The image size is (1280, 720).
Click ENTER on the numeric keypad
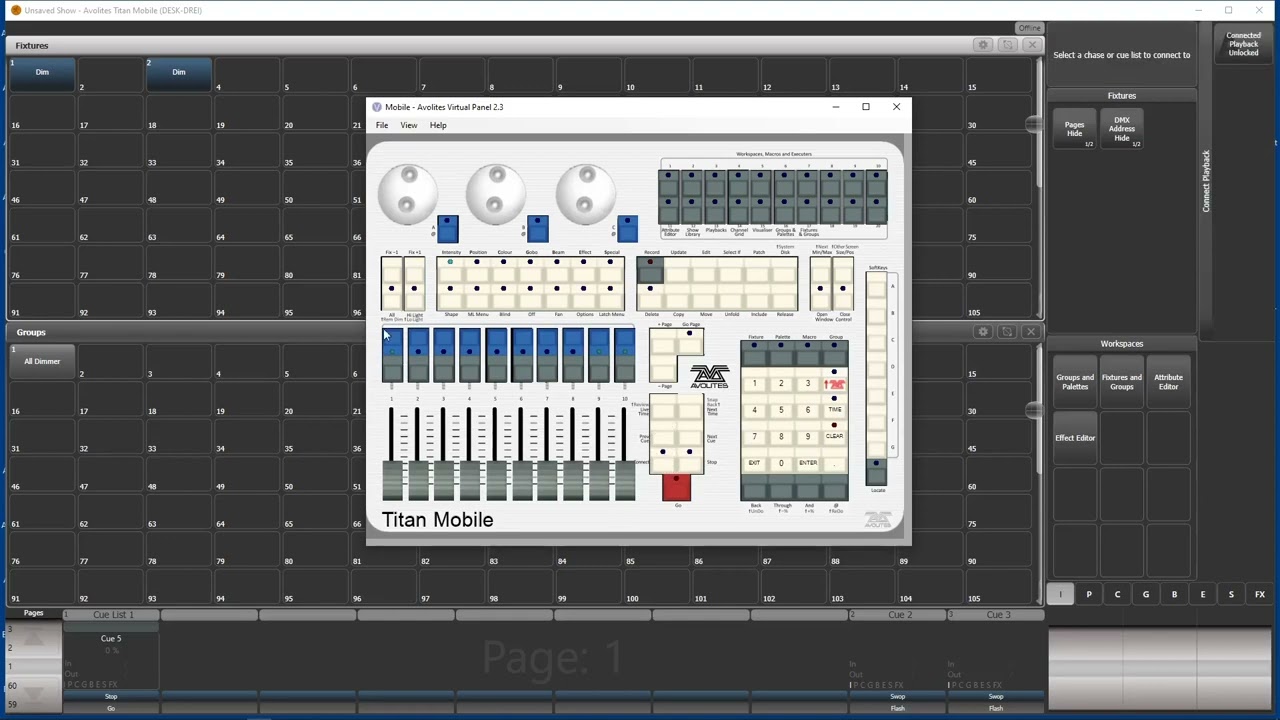[808, 463]
